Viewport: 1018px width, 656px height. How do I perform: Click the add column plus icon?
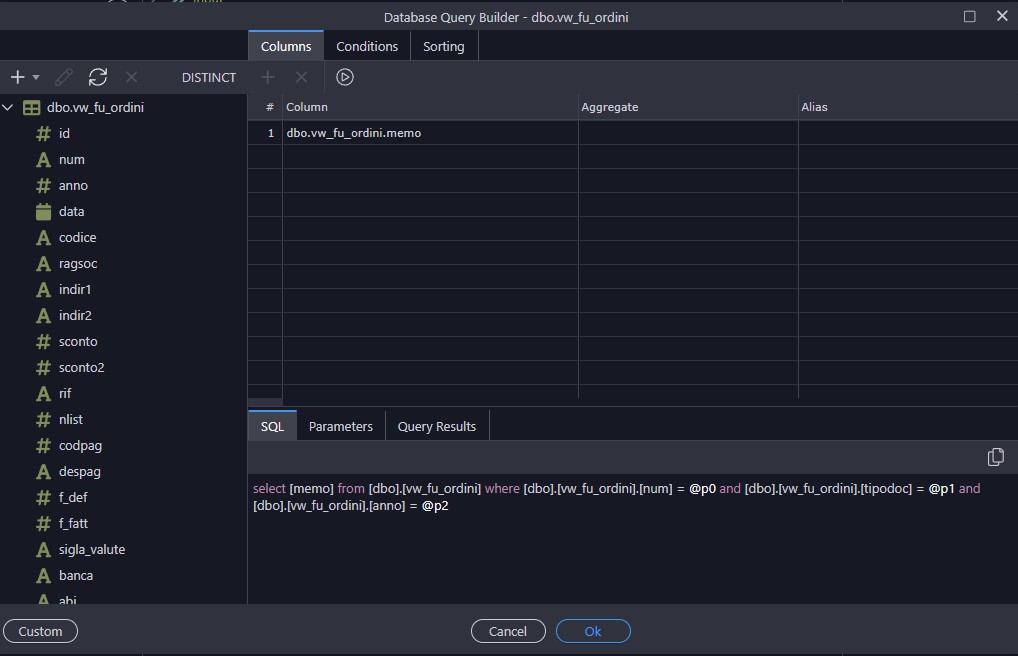point(267,77)
